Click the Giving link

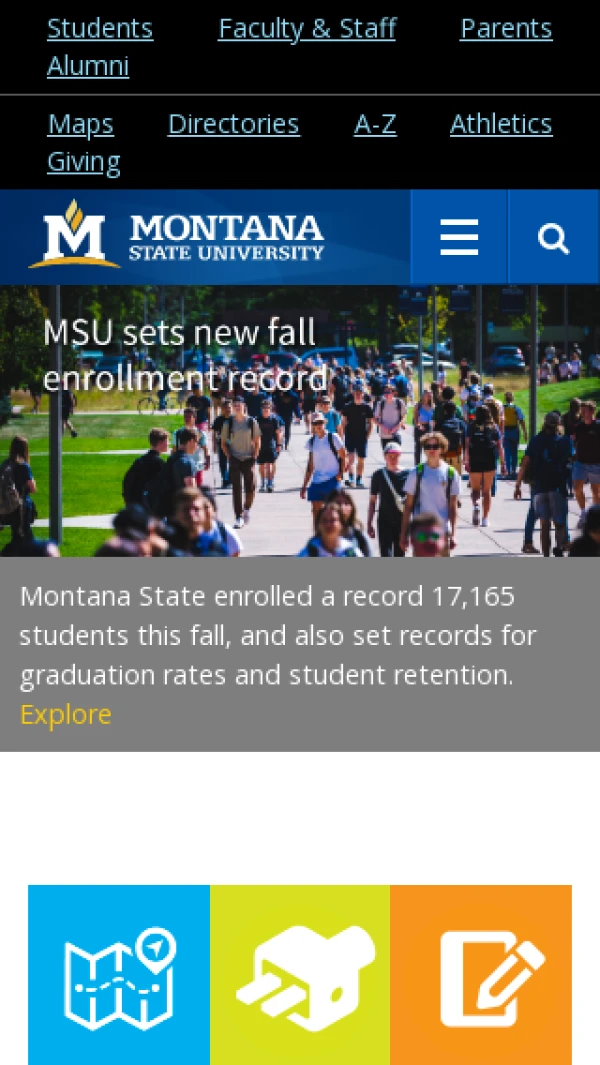point(84,162)
